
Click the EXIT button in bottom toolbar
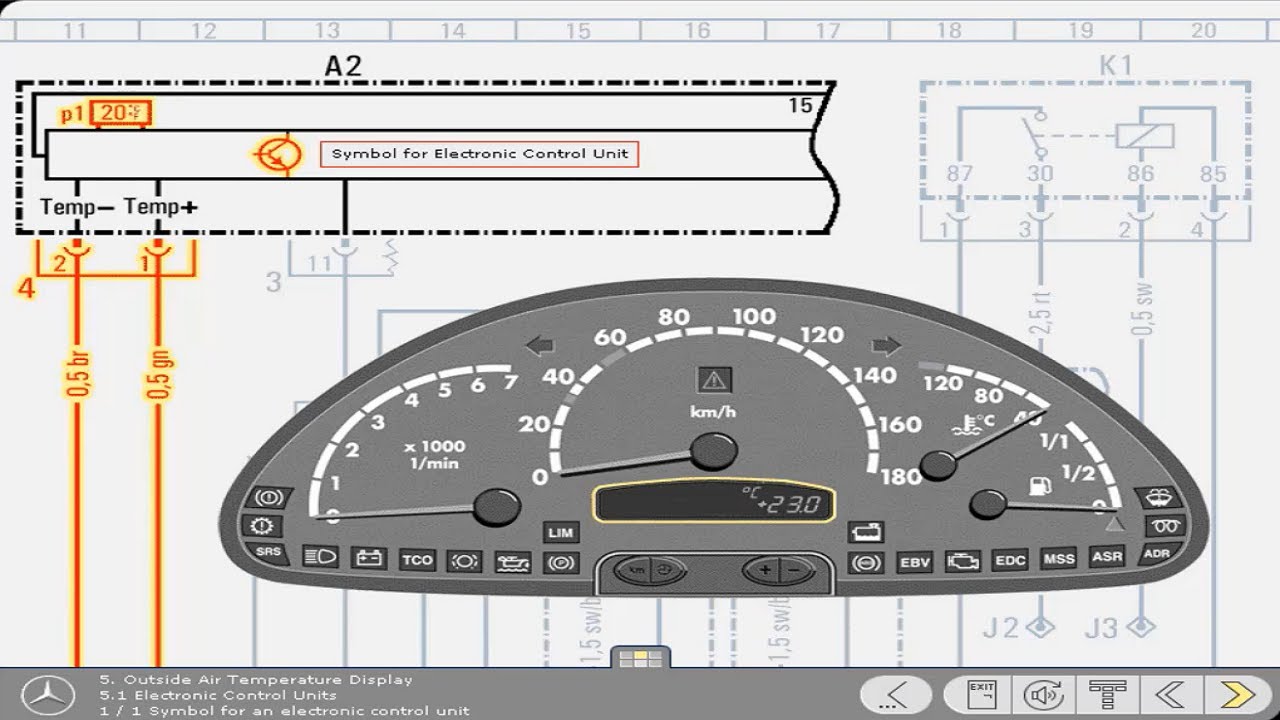pyautogui.click(x=982, y=694)
